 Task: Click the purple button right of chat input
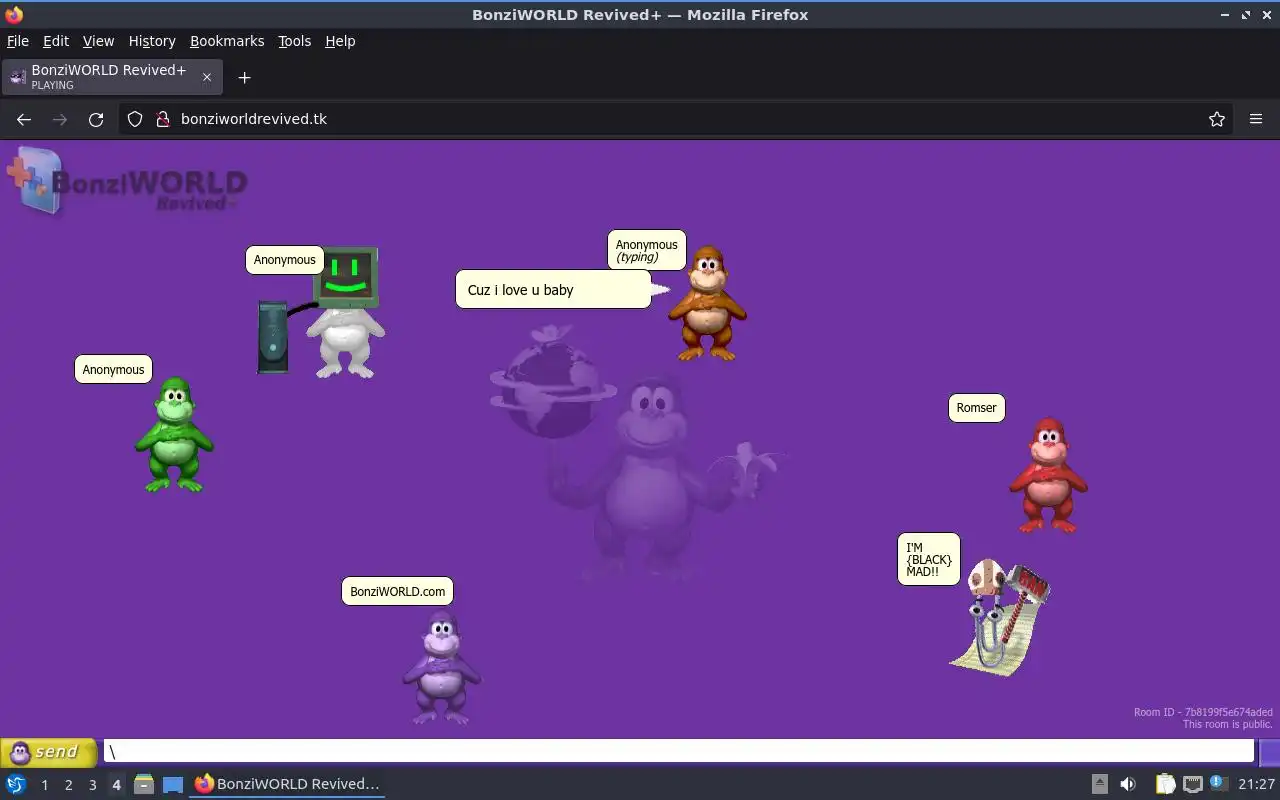pos(1268,752)
